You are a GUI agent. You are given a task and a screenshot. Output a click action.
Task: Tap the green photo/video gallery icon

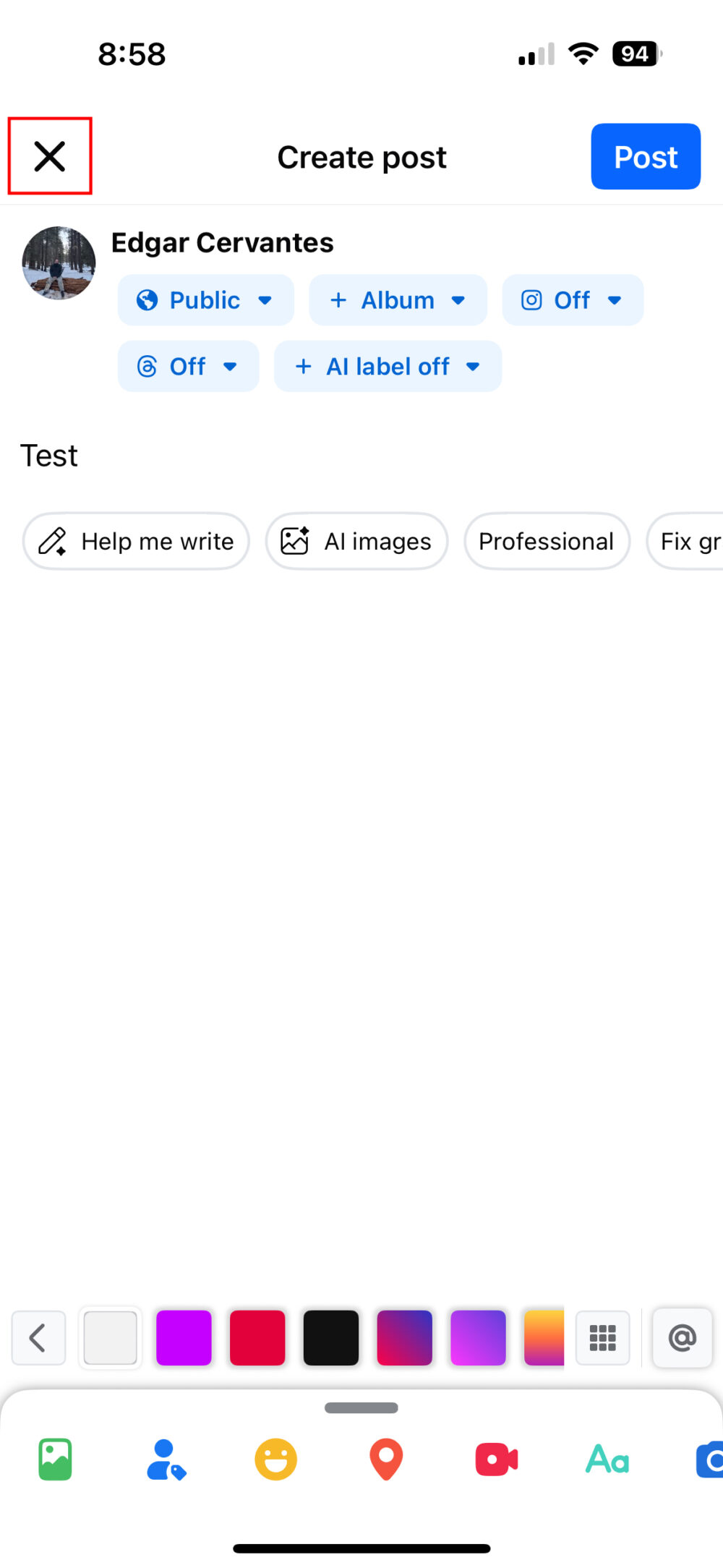pyautogui.click(x=55, y=1459)
